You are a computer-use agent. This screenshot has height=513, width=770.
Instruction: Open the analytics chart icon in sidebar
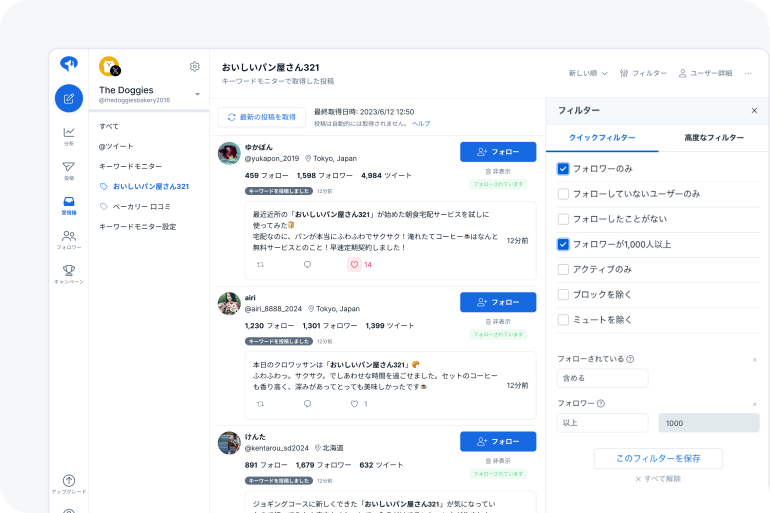click(69, 133)
